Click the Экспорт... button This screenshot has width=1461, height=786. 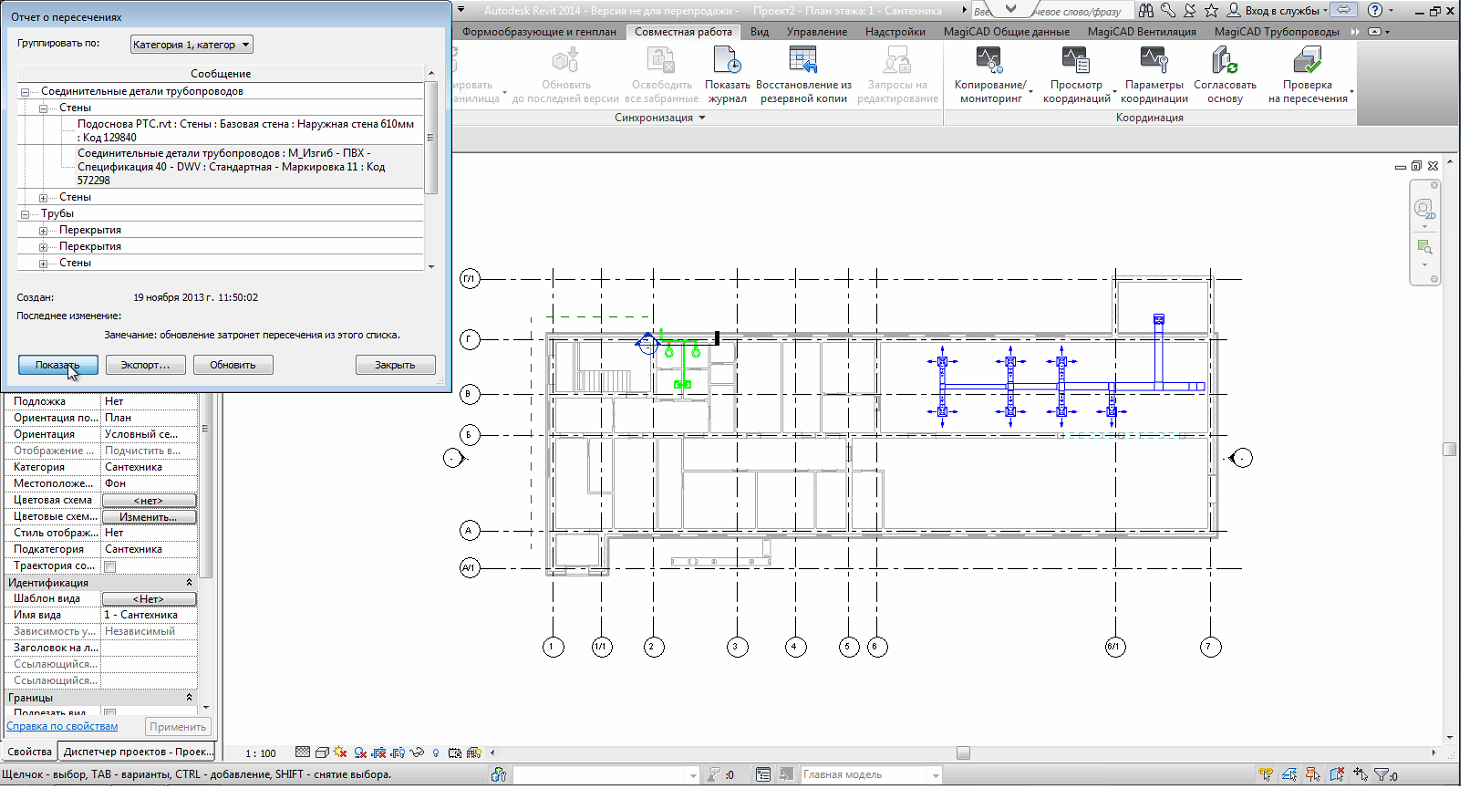[x=145, y=365]
